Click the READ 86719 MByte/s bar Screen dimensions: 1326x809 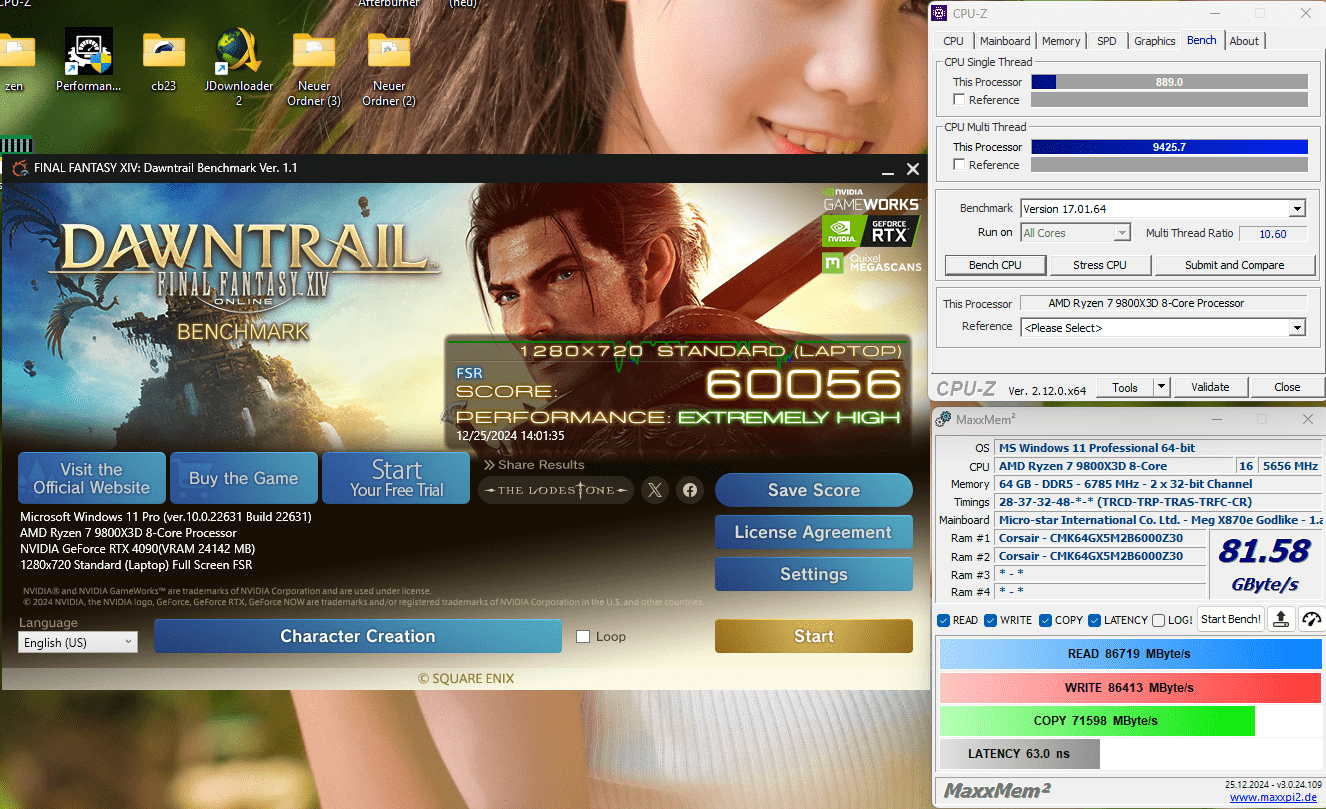click(1130, 654)
